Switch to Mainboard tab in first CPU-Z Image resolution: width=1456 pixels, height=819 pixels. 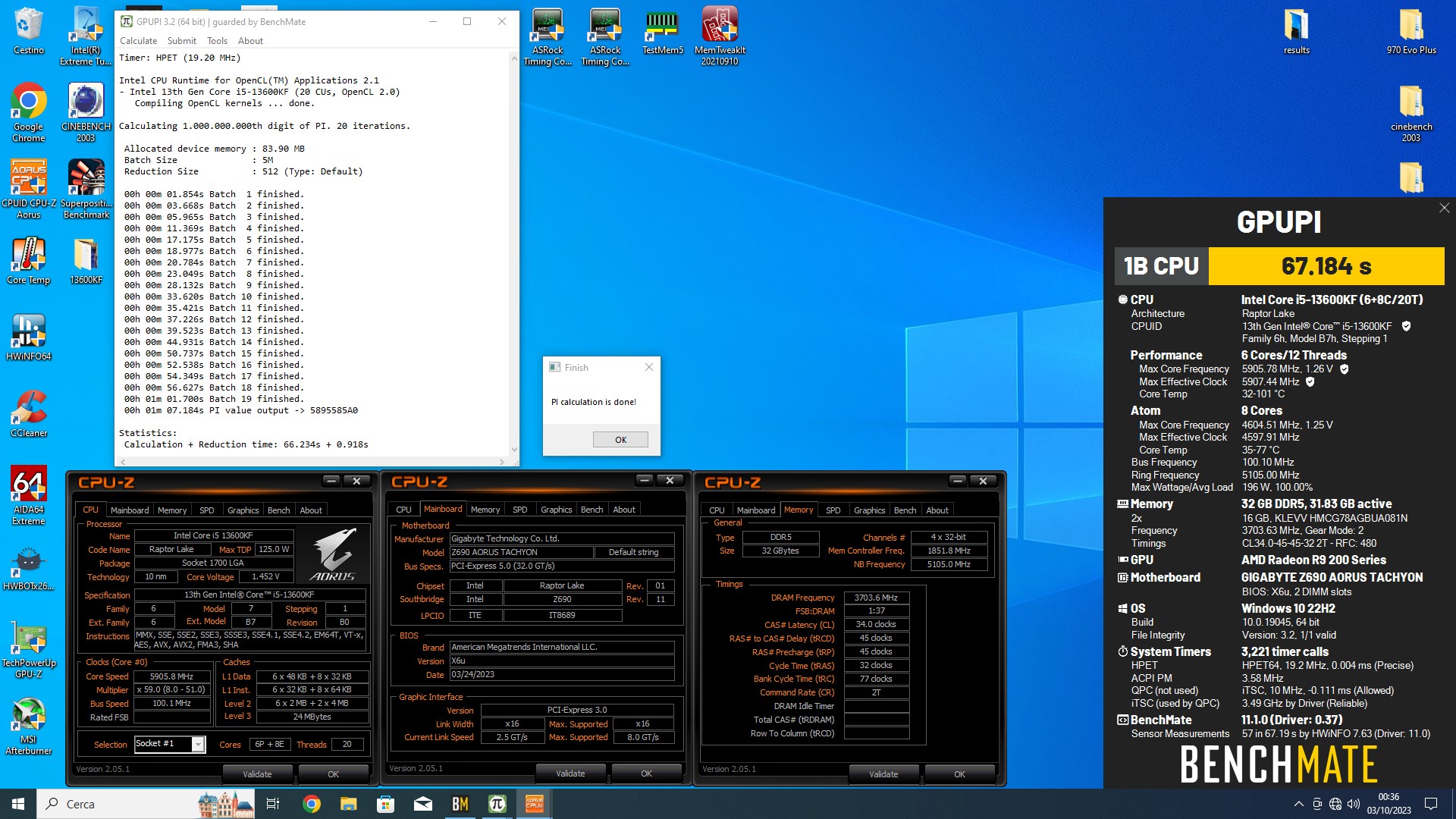130,510
